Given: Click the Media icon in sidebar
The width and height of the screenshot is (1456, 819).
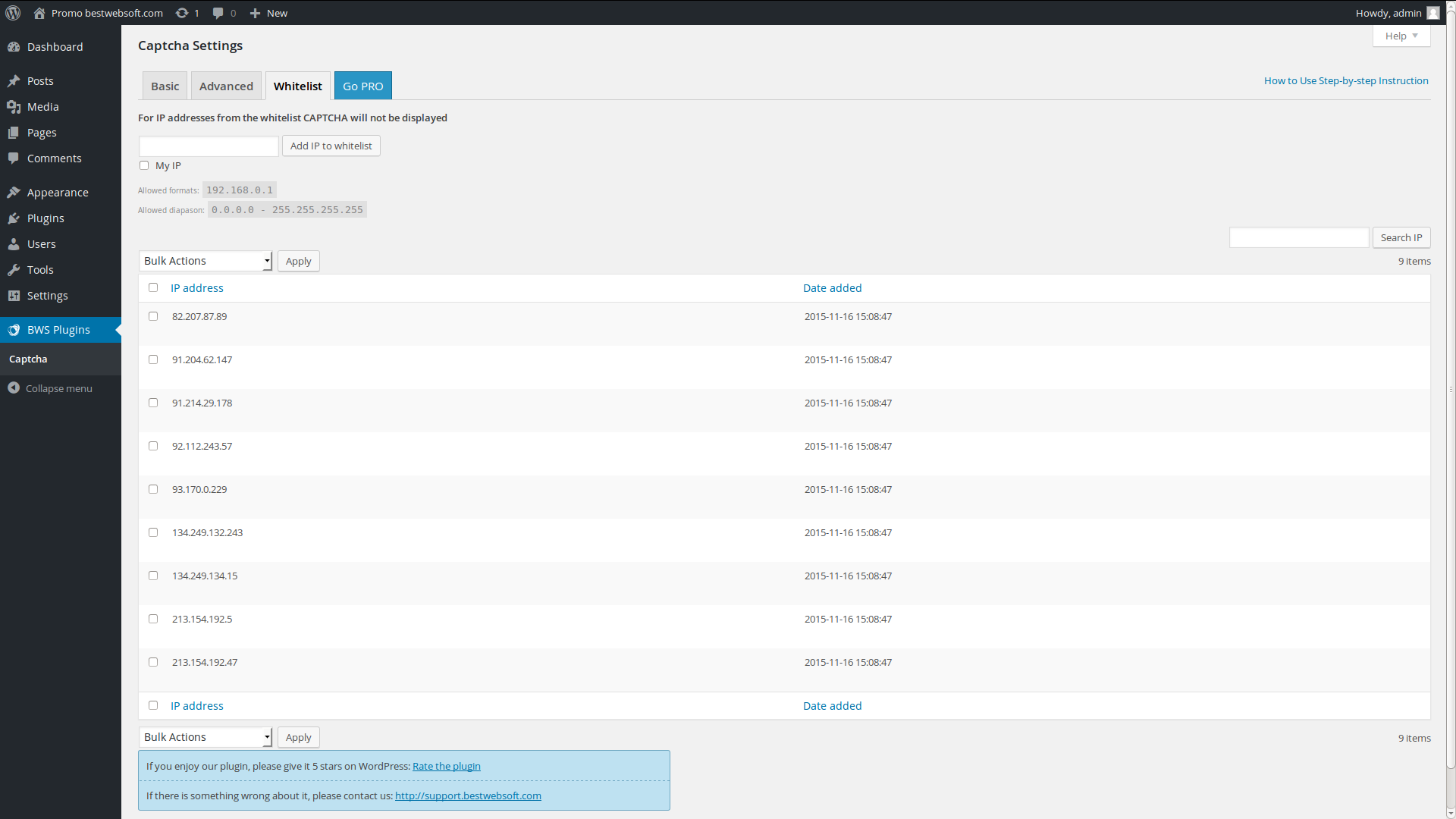Looking at the screenshot, I should [14, 107].
